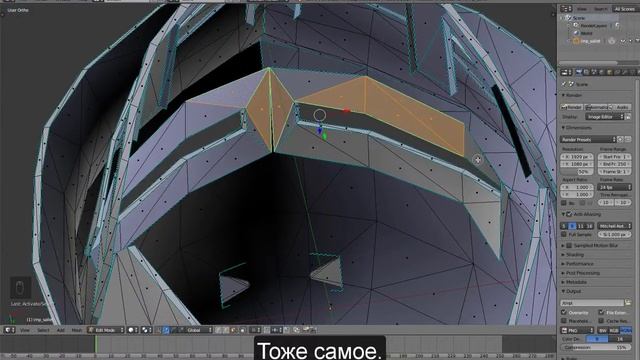Open the 3D viewport editor type selector

(9, 330)
